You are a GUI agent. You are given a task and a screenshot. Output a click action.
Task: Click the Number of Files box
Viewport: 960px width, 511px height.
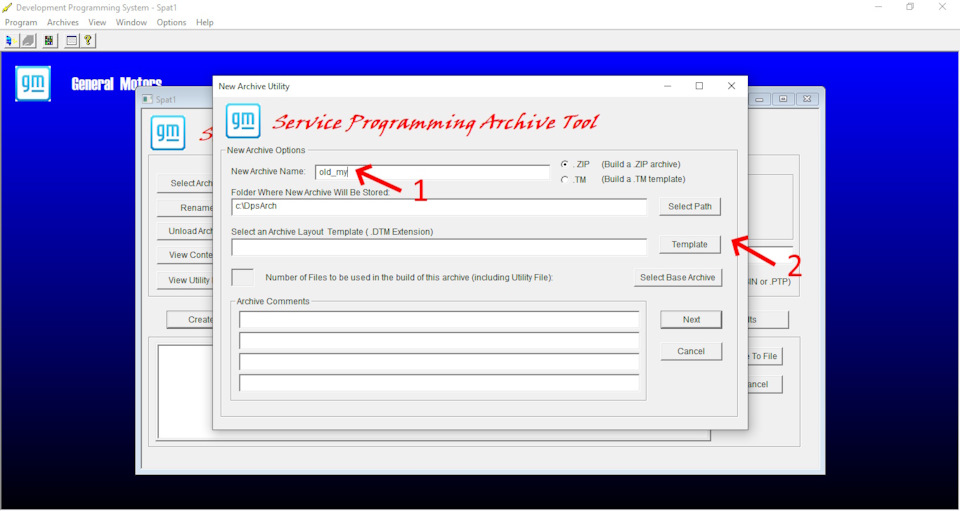pos(243,277)
